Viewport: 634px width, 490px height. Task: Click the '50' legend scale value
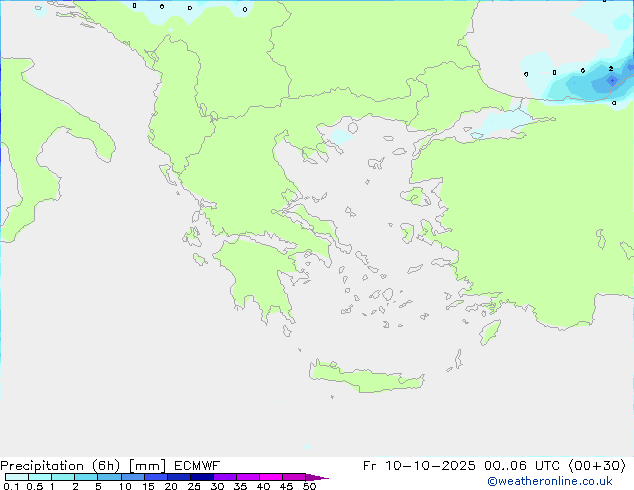[309, 486]
